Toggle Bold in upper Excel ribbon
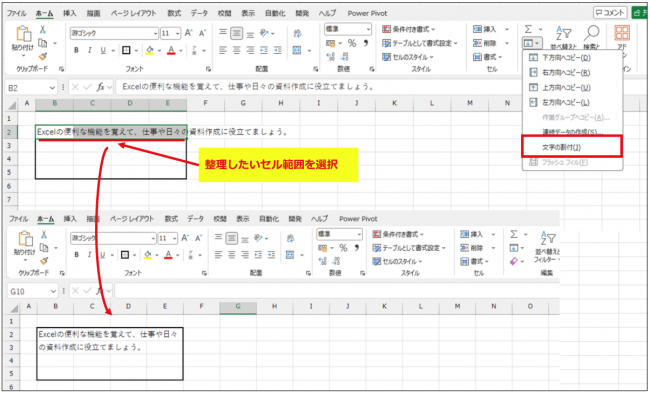Screen dimensions: 650x393 (76, 50)
